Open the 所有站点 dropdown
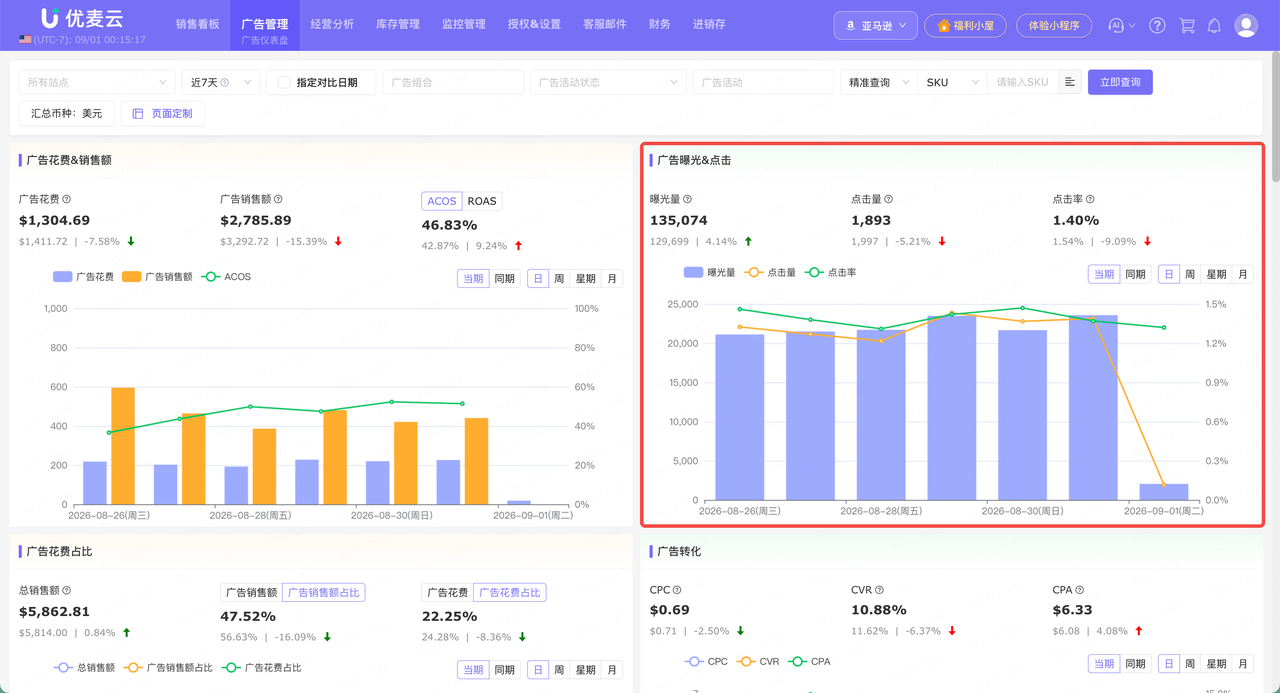Image resolution: width=1280 pixels, height=693 pixels. click(x=97, y=83)
